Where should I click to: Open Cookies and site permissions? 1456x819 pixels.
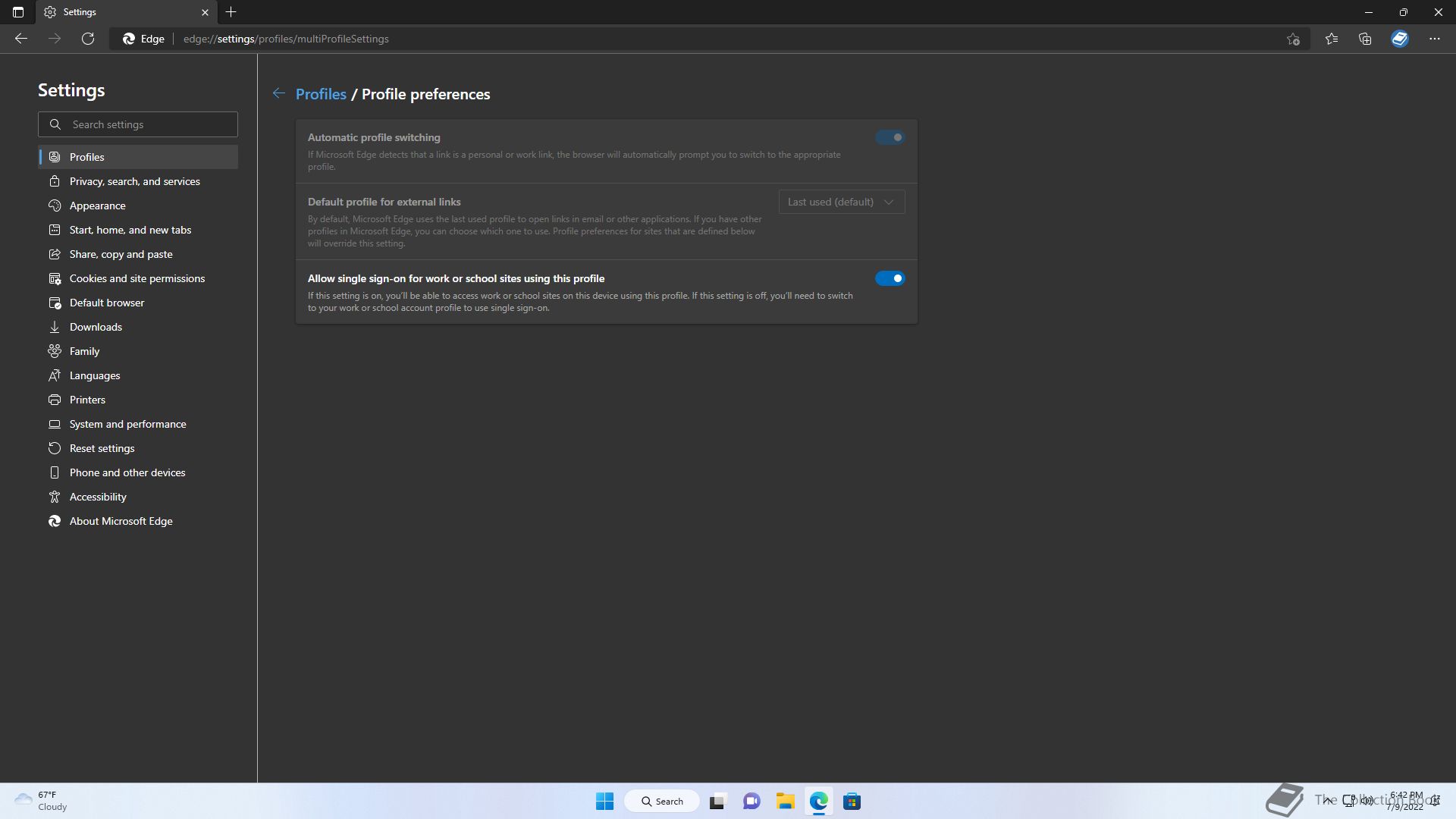tap(138, 278)
